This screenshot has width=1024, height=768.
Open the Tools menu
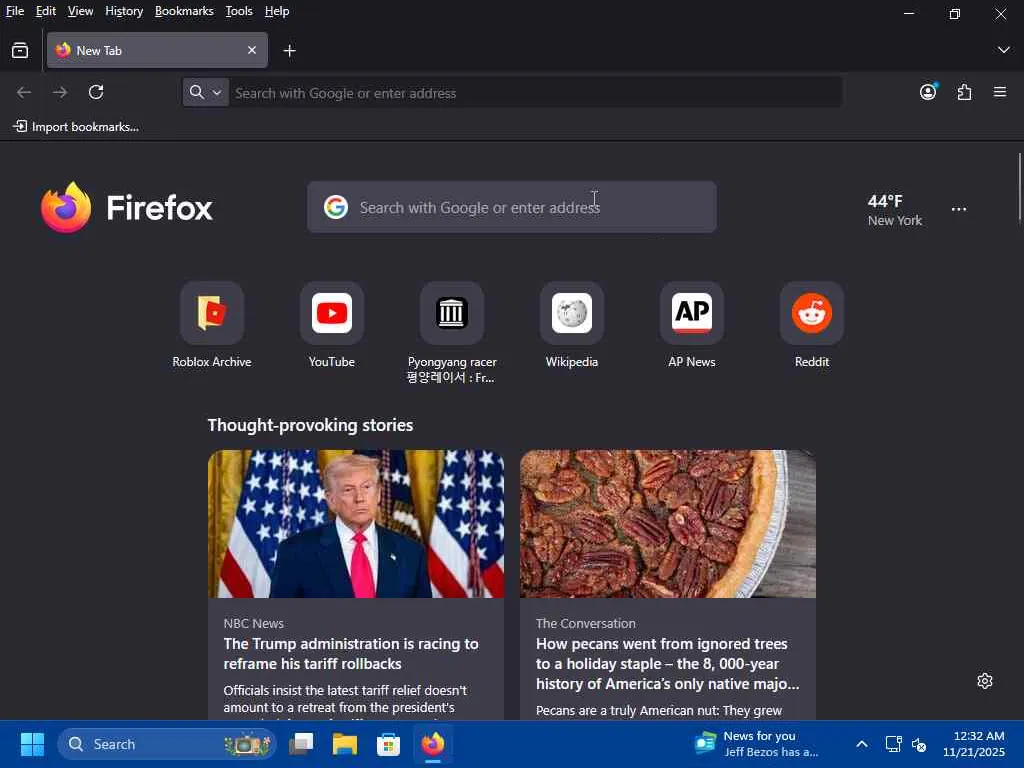point(239,11)
